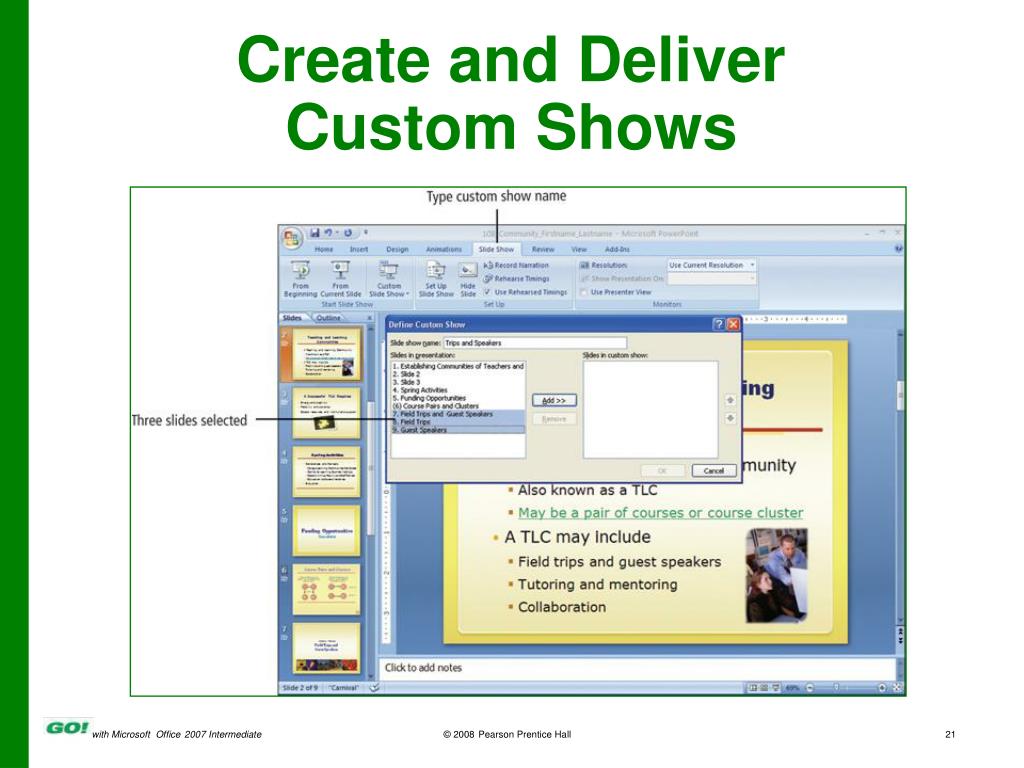Viewport: 1024px width, 768px height.
Task: Click spell check icon in status bar
Action: pyautogui.click(x=374, y=688)
